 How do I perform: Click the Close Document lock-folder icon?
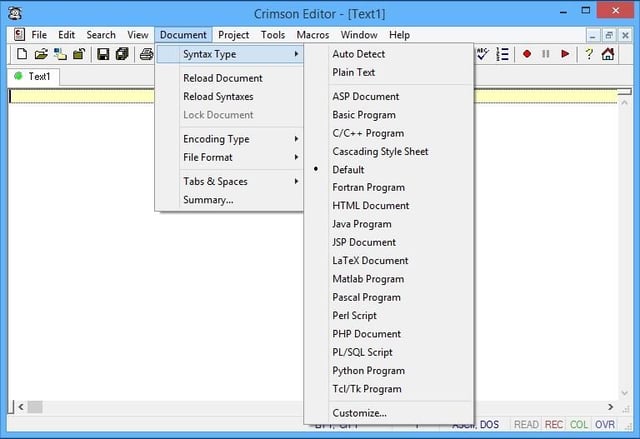coord(79,54)
